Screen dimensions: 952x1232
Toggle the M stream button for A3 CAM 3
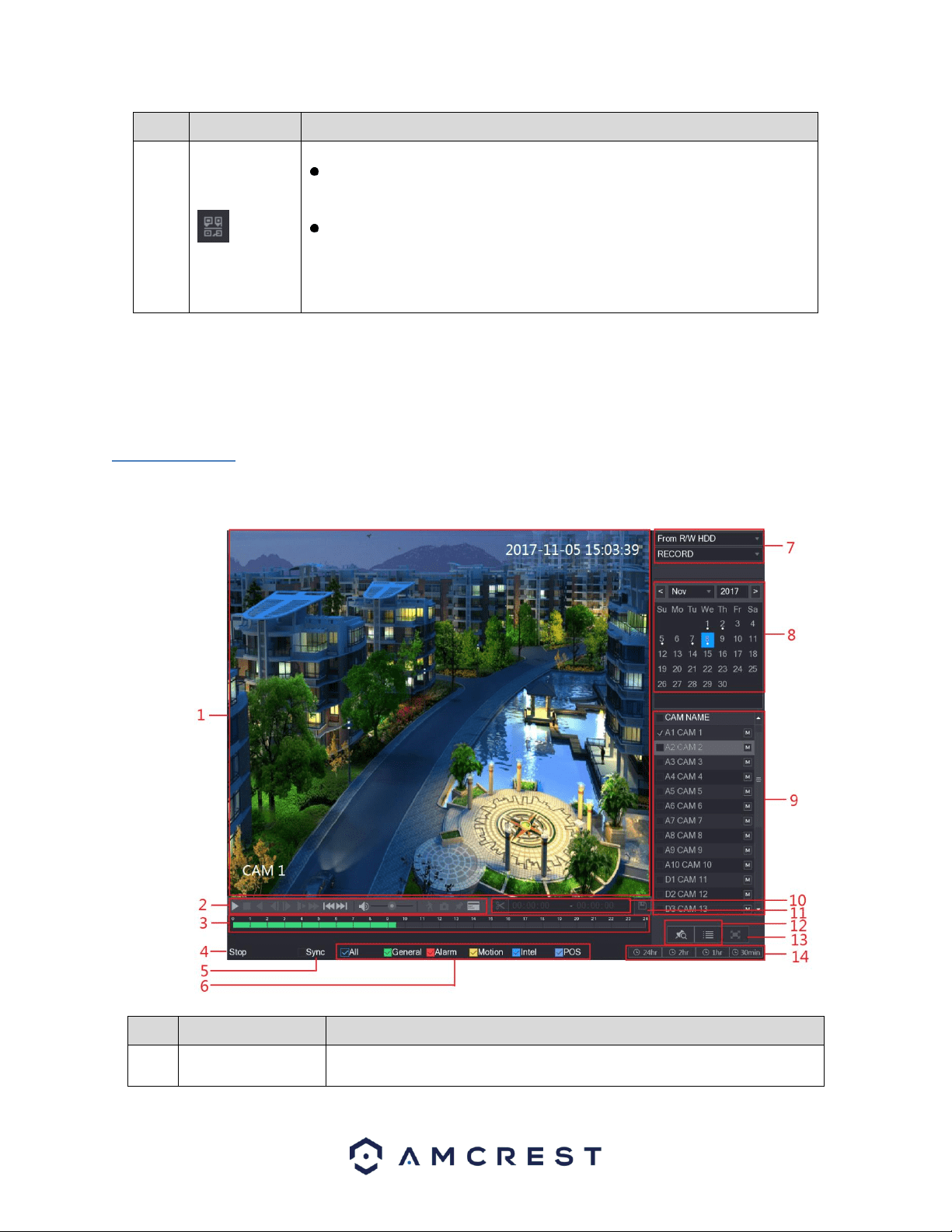pos(748,763)
